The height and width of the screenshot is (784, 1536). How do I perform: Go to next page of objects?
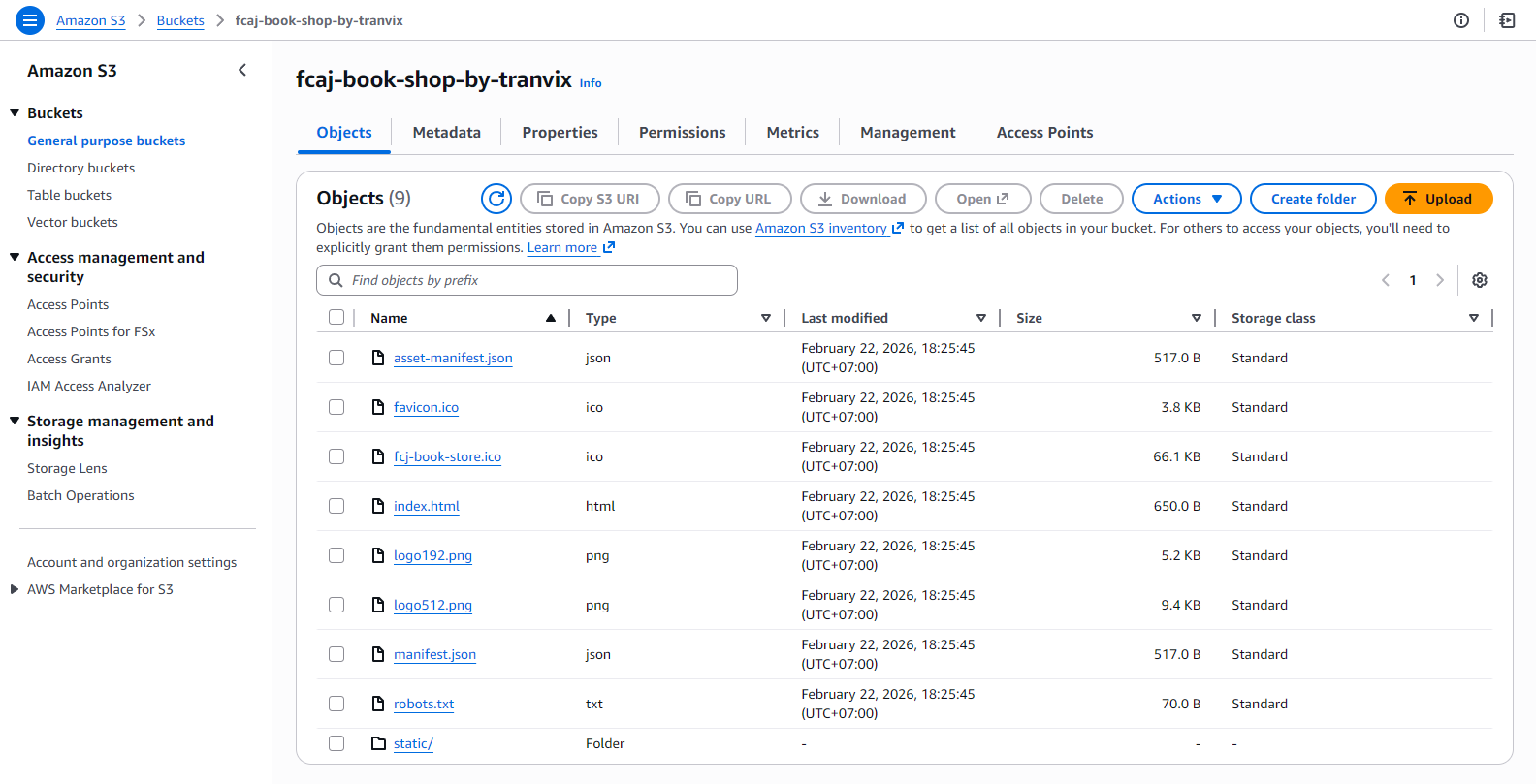coord(1440,280)
